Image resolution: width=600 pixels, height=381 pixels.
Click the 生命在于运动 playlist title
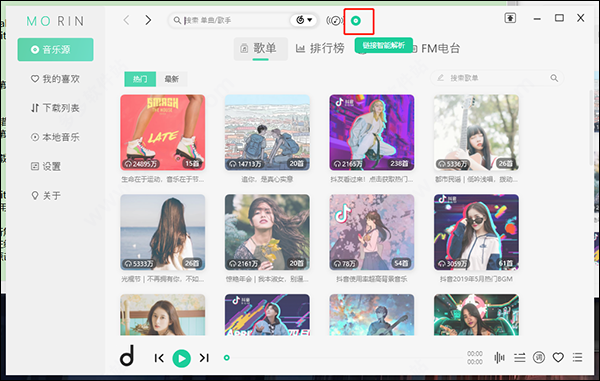coord(163,179)
